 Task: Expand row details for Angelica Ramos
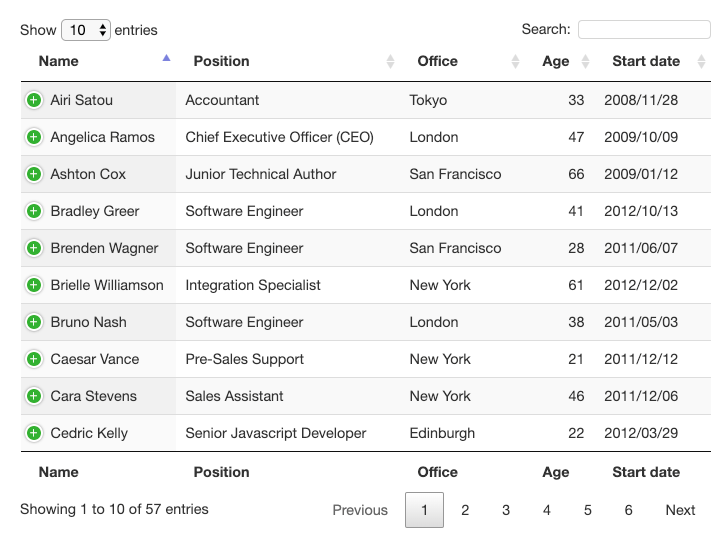coord(33,137)
